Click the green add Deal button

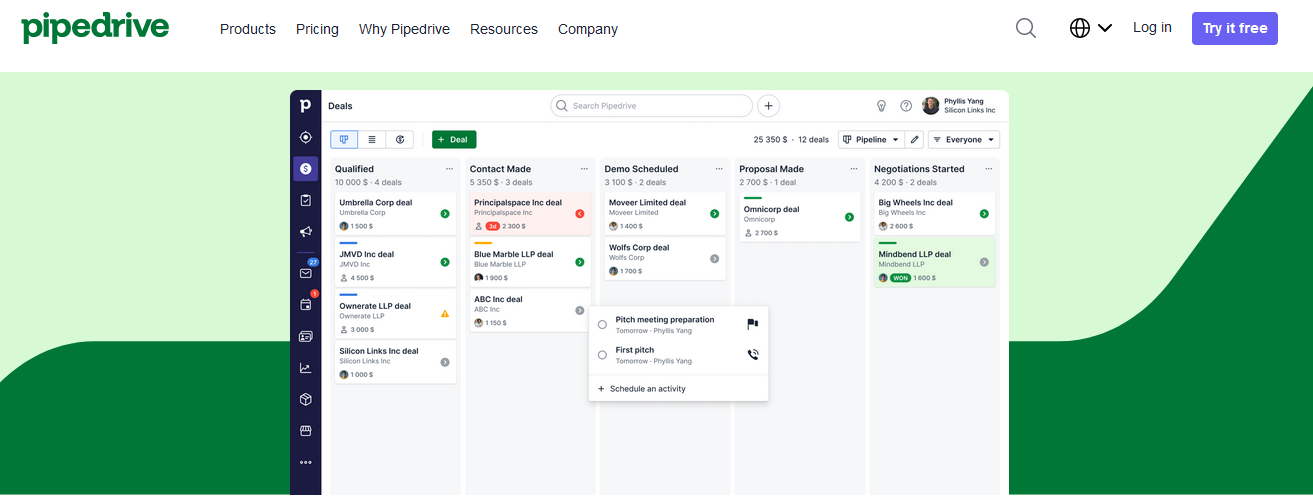pos(454,140)
